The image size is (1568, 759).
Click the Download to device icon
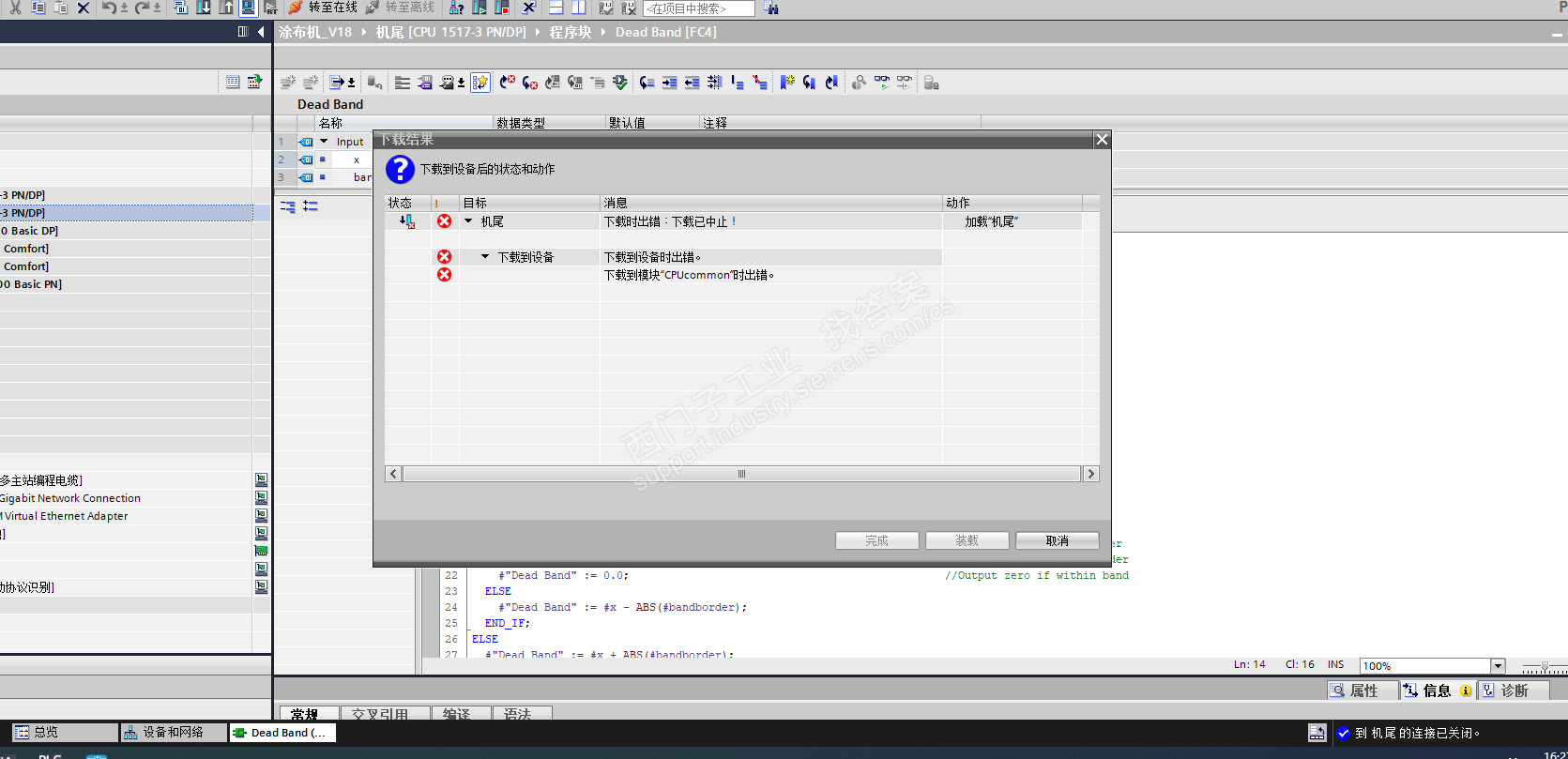(x=204, y=8)
